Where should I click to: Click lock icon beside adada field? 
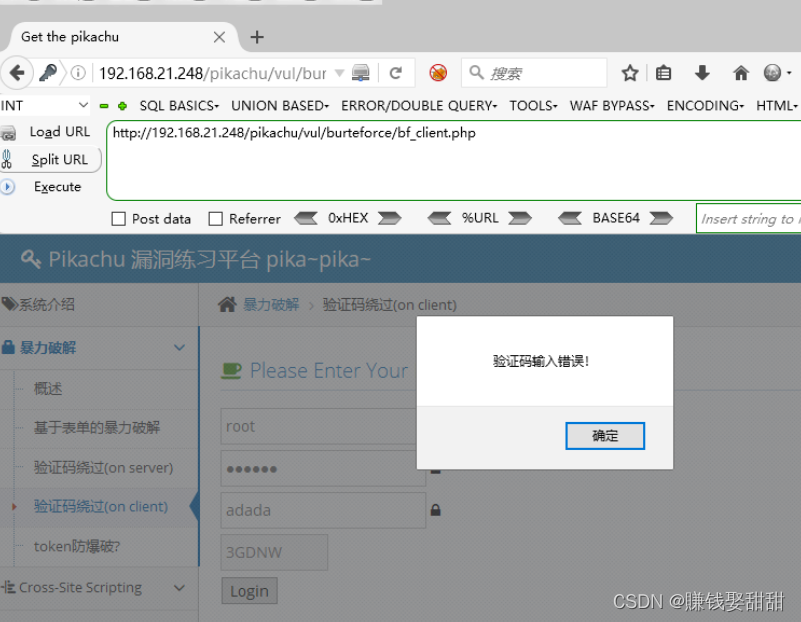435,510
